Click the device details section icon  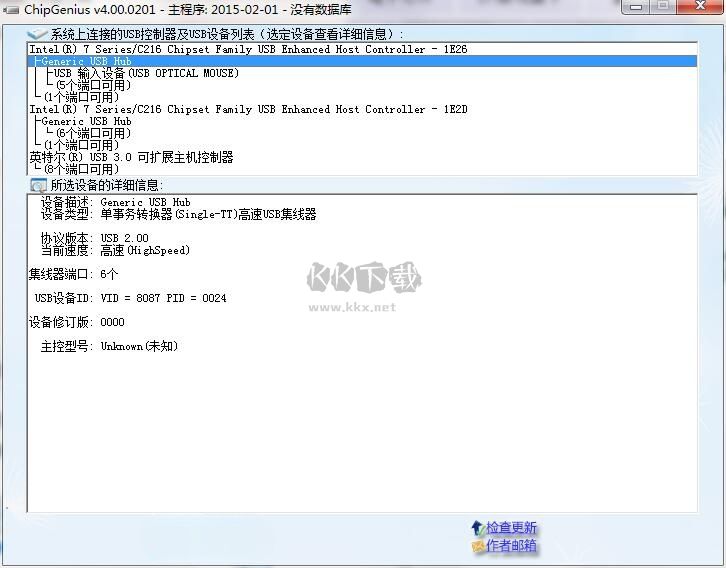(x=38, y=185)
